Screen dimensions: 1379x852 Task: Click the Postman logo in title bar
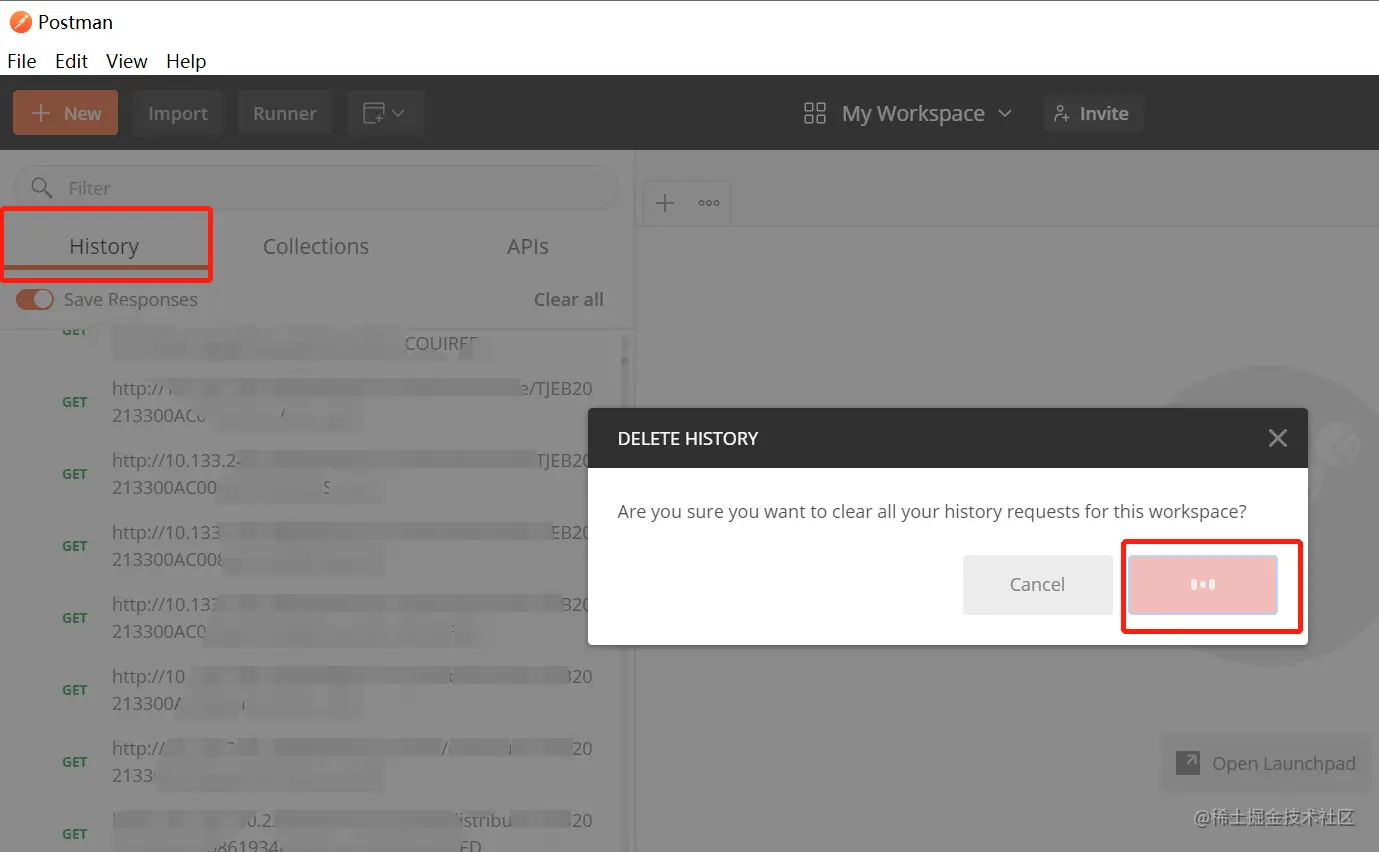[20, 22]
